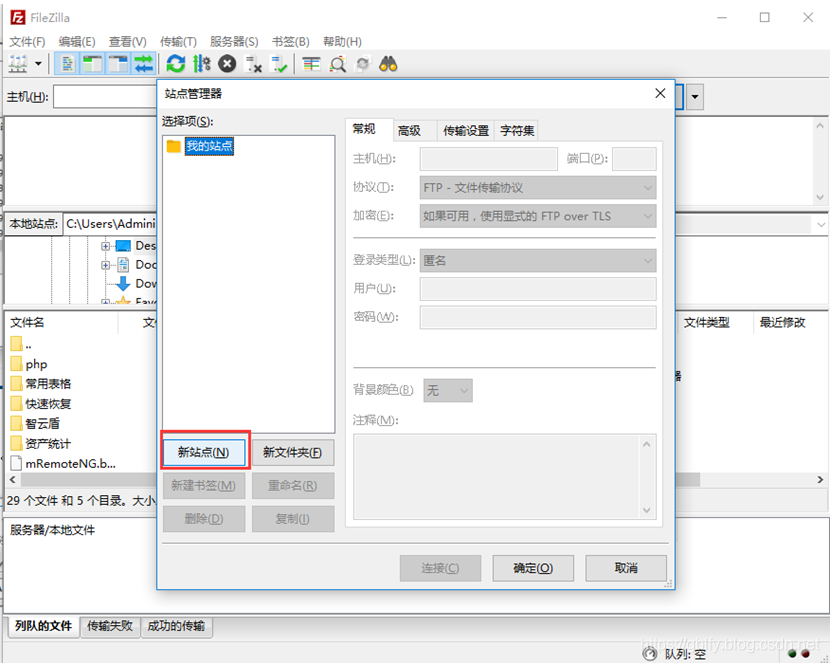The height and width of the screenshot is (663, 830).
Task: Expand the Des... desktop tree node
Action: click(105, 246)
